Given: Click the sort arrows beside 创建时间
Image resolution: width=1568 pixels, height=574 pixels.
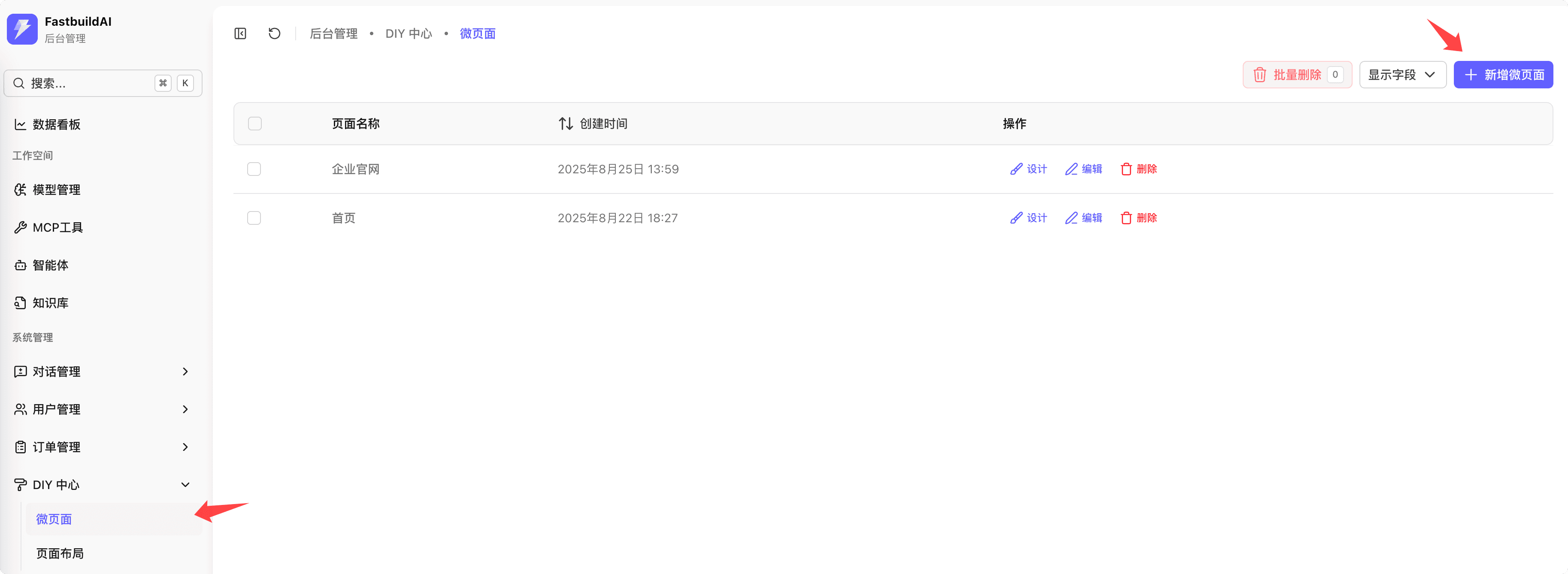Looking at the screenshot, I should click(566, 124).
